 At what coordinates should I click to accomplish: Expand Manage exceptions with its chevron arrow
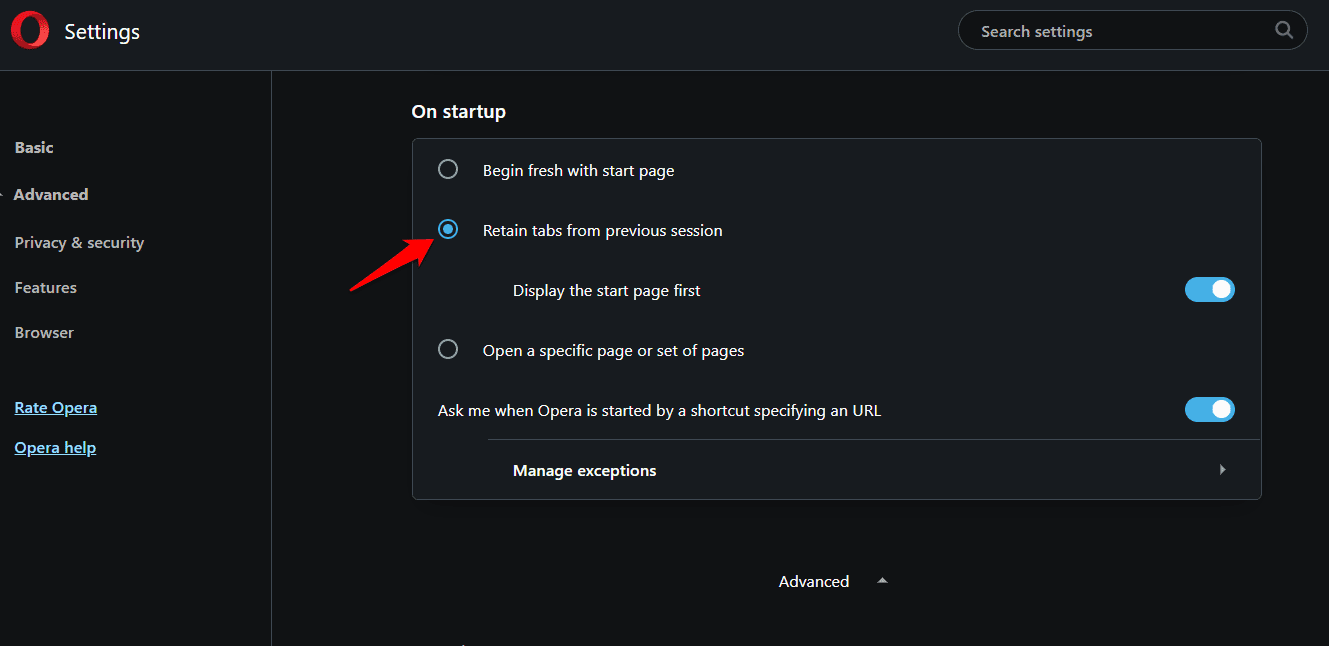pos(1222,469)
